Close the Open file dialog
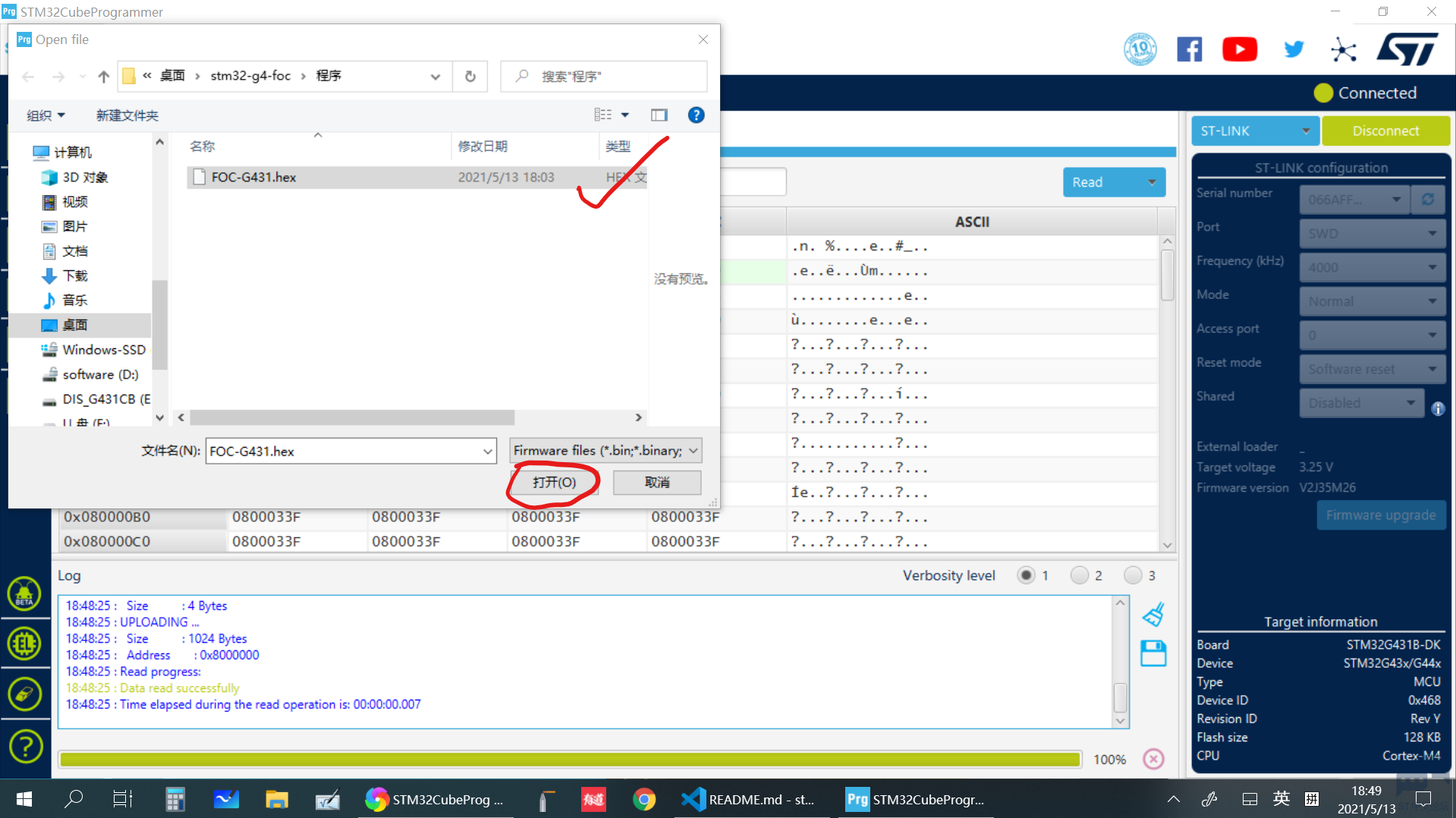Screen dimensions: 1456x818 tap(703, 39)
